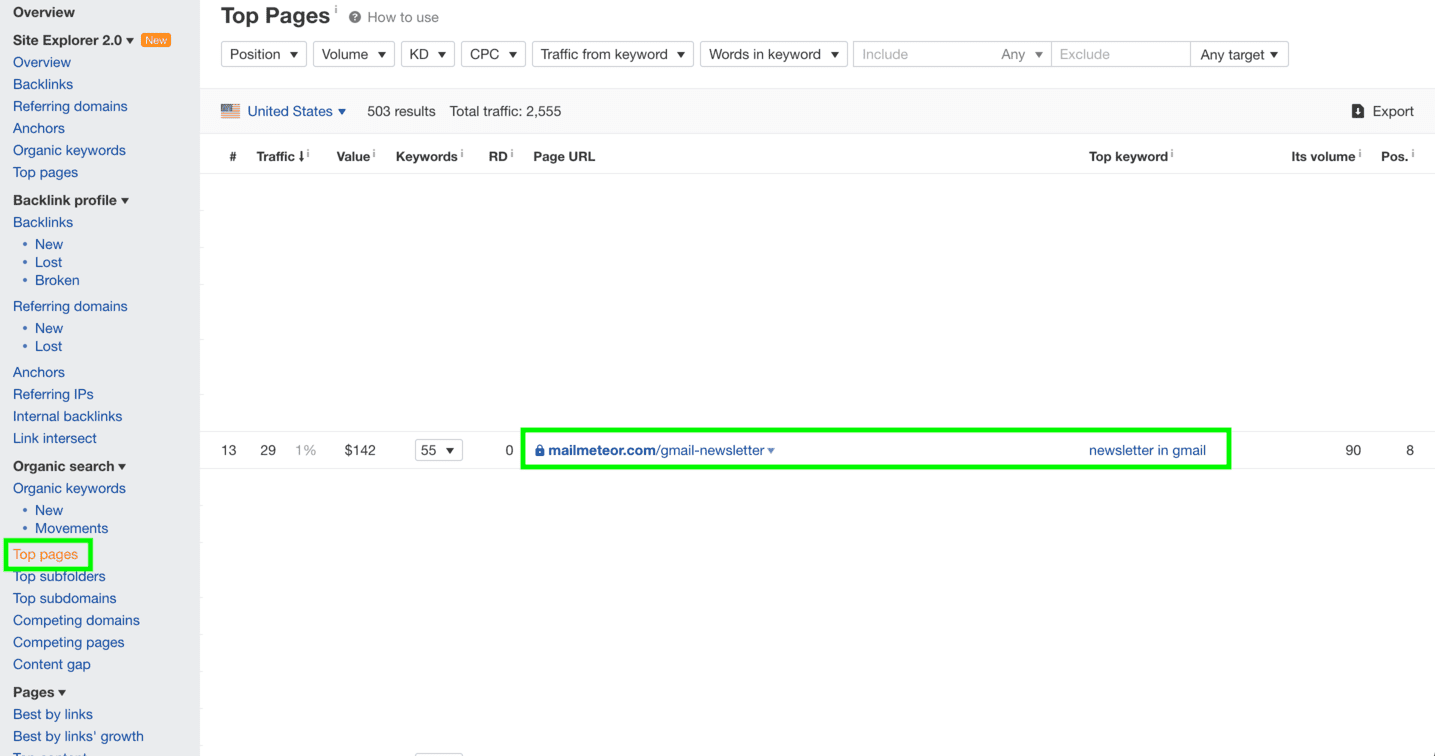The width and height of the screenshot is (1435, 756).
Task: Sort by the Value column header
Action: (x=353, y=156)
